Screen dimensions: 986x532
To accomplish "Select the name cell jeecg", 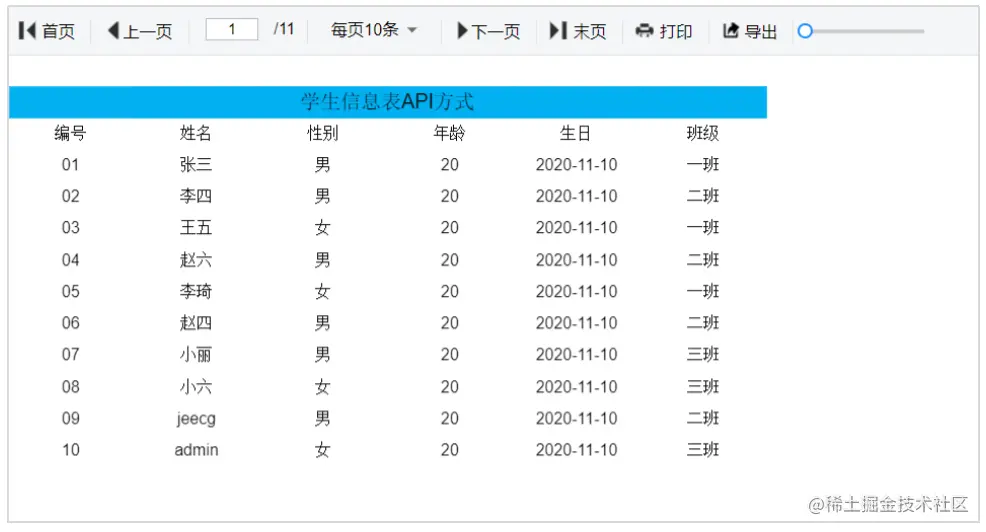I will 196,419.
